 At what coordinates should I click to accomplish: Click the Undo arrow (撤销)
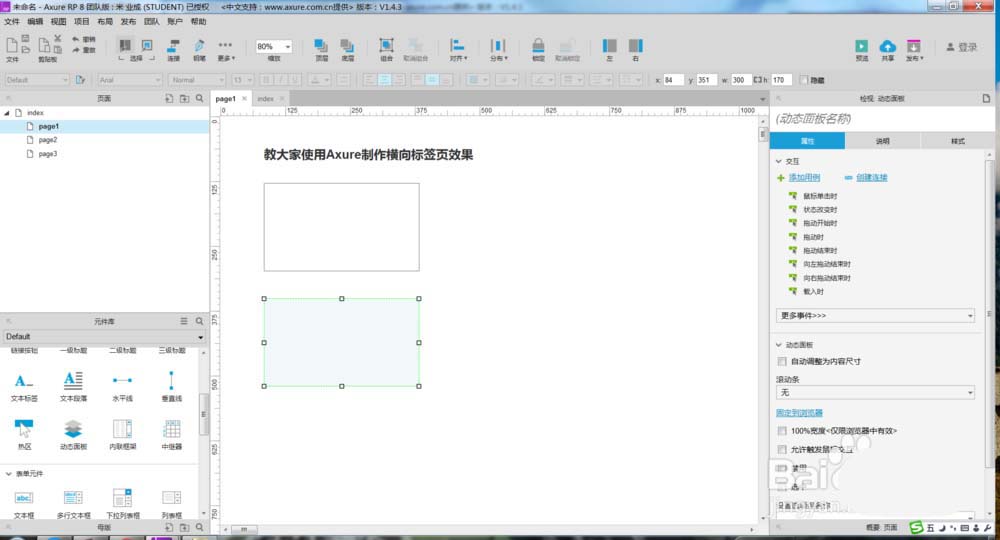[x=77, y=40]
